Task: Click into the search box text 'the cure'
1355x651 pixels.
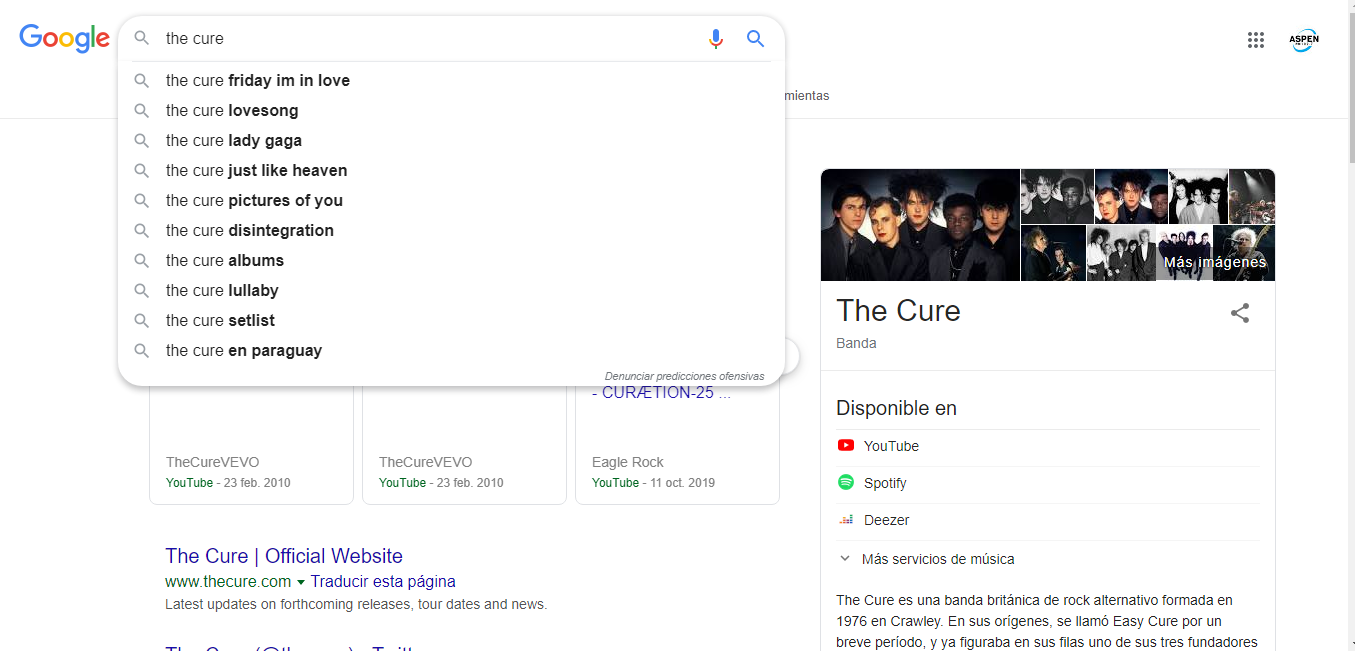Action: click(195, 38)
